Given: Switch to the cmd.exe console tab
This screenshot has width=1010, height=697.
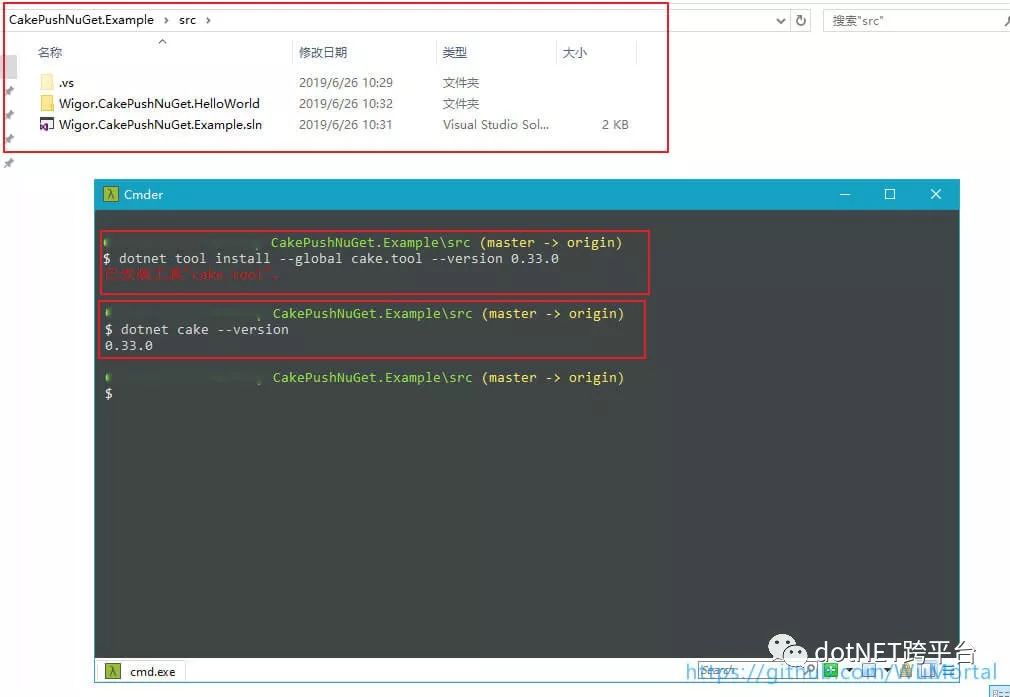Looking at the screenshot, I should [x=140, y=671].
